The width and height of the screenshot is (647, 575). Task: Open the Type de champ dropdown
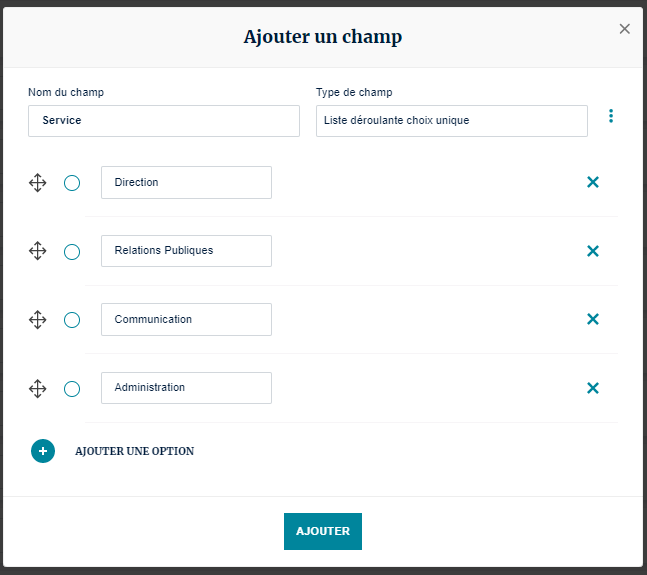pyautogui.click(x=451, y=121)
